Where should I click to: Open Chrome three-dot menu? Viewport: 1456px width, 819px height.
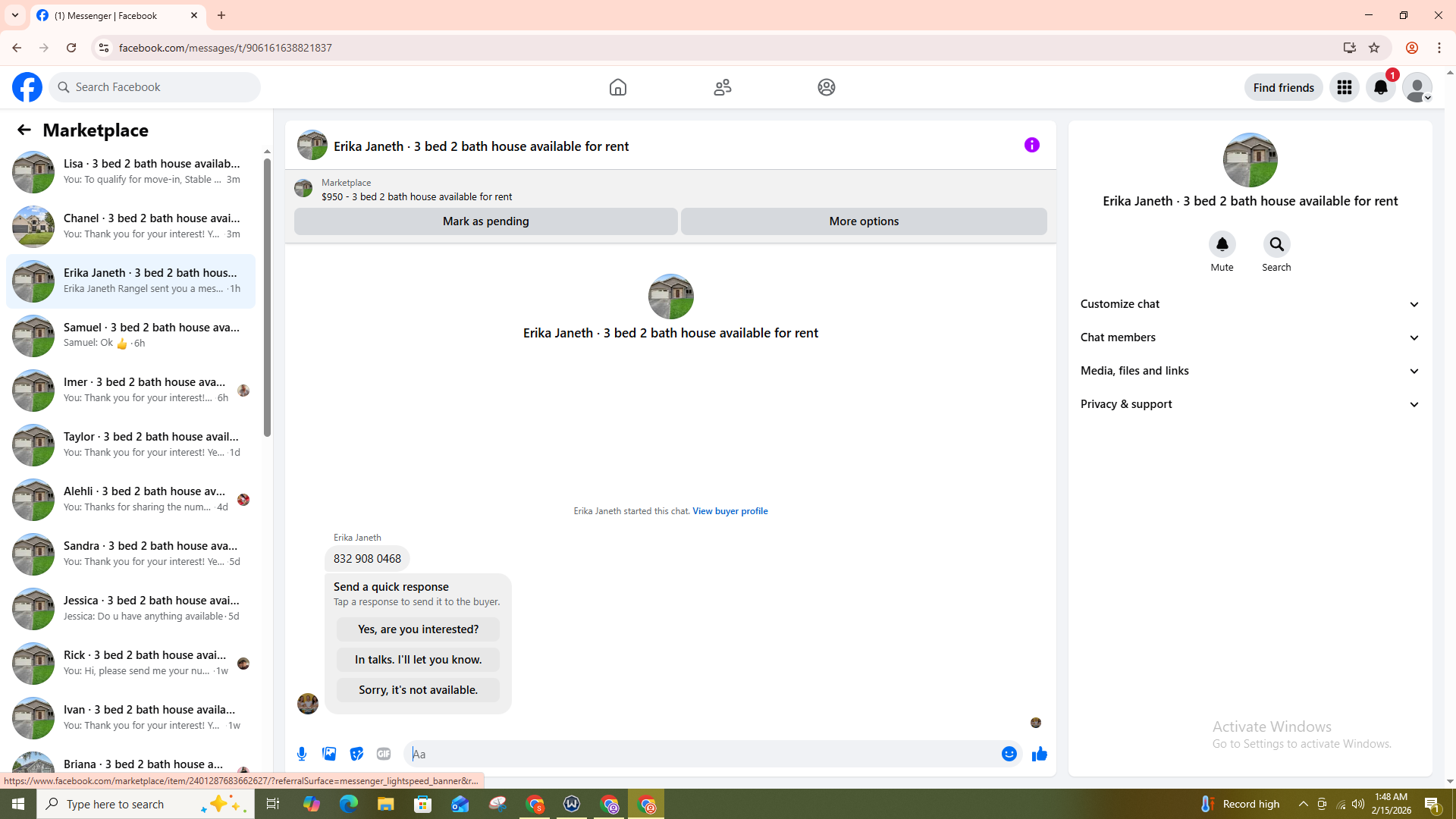(1439, 48)
